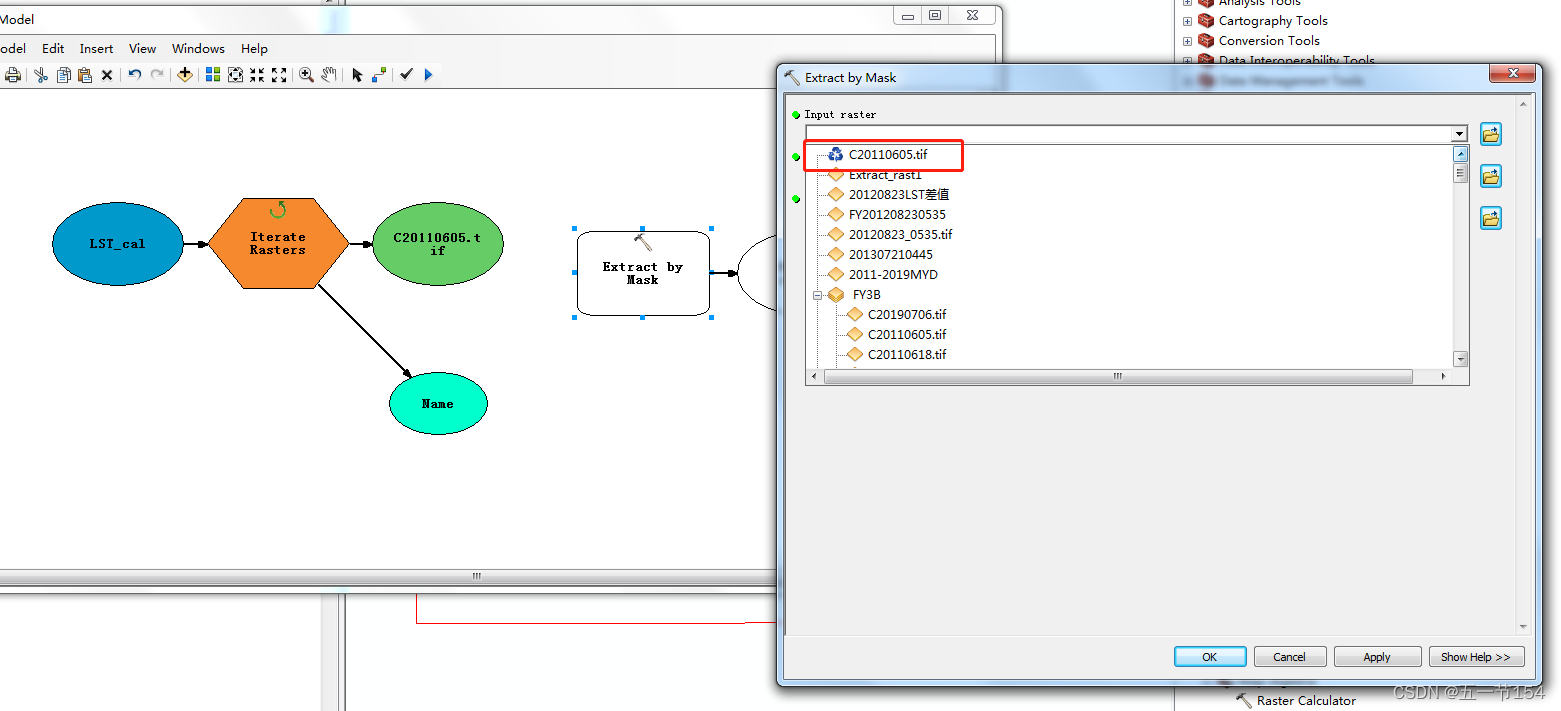The height and width of the screenshot is (711, 1561).
Task: Click raster list scroll right arrow
Action: click(1443, 377)
